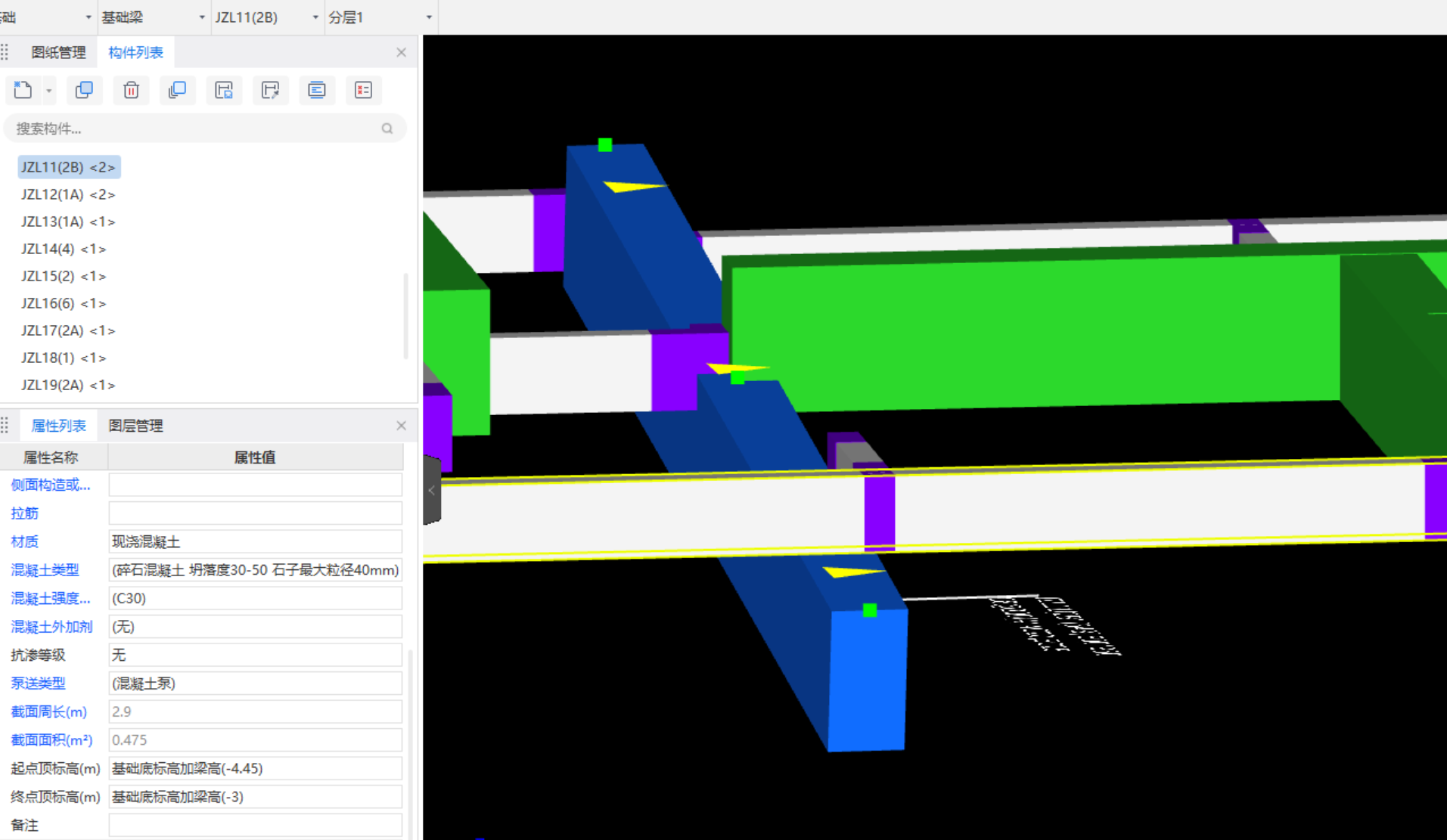
Task: Click the Copy component icon
Action: [84, 90]
